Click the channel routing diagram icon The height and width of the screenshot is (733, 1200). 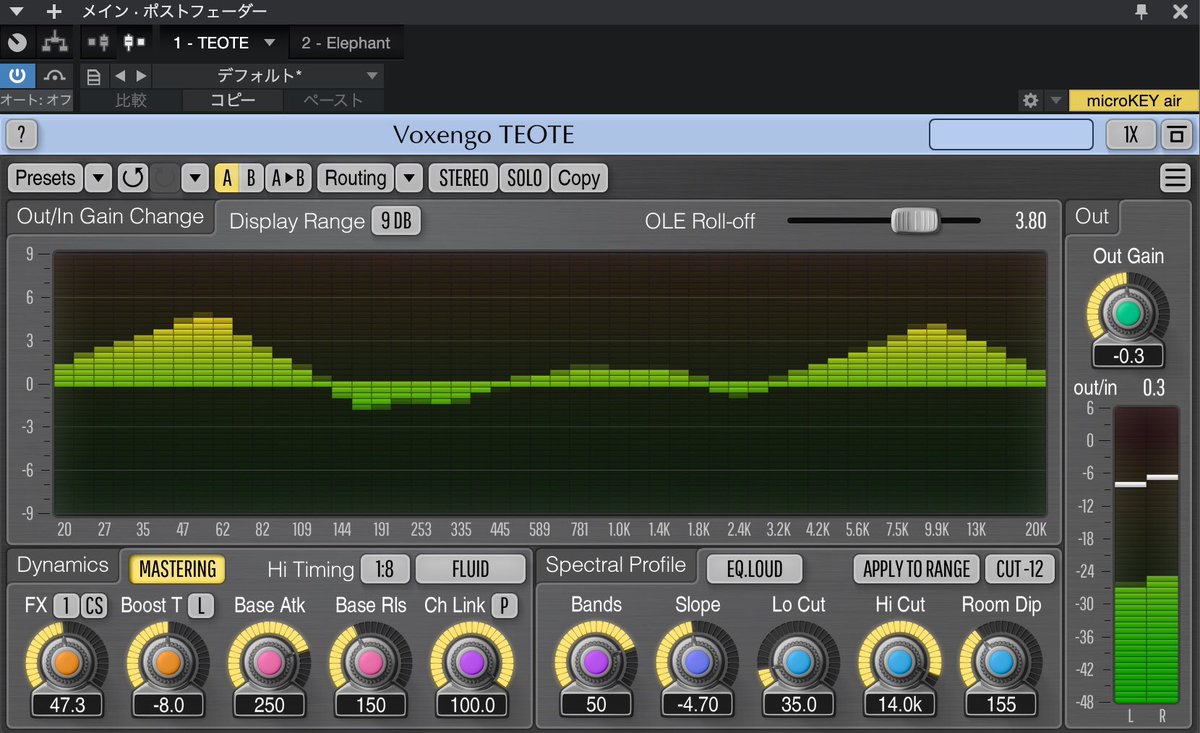(54, 43)
